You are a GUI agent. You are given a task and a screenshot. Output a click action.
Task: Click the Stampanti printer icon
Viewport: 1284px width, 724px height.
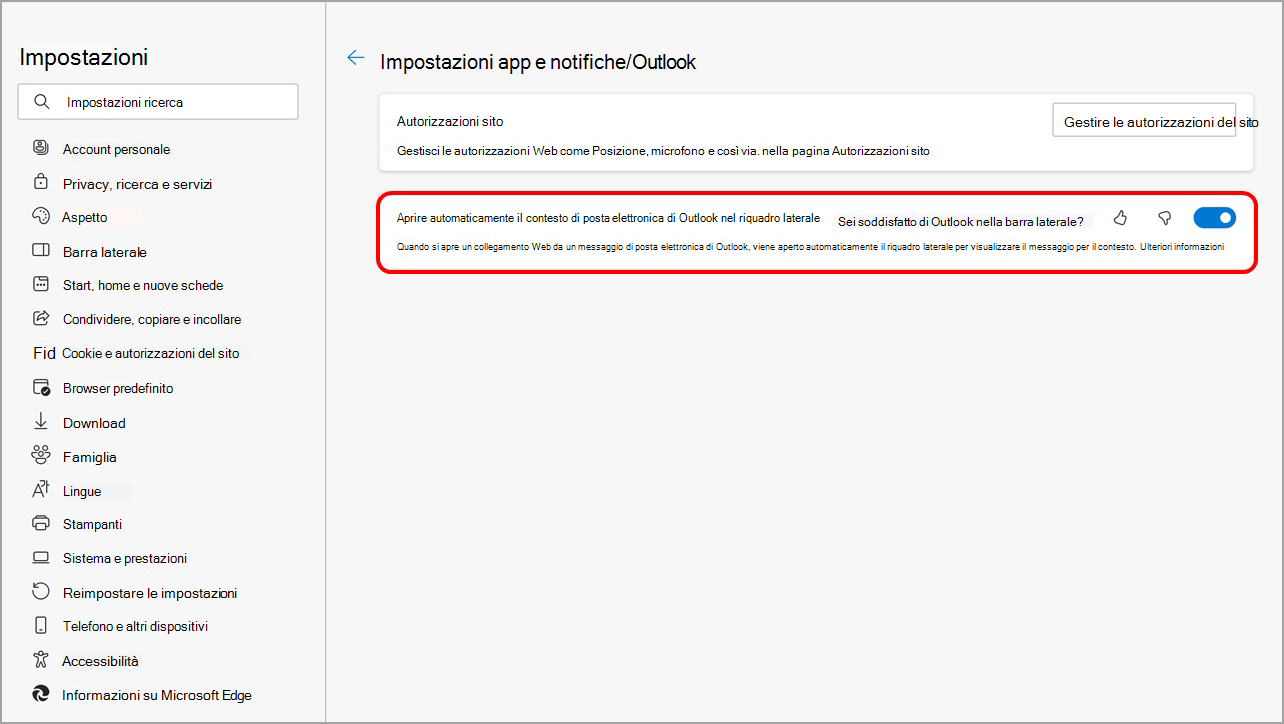pyautogui.click(x=41, y=523)
